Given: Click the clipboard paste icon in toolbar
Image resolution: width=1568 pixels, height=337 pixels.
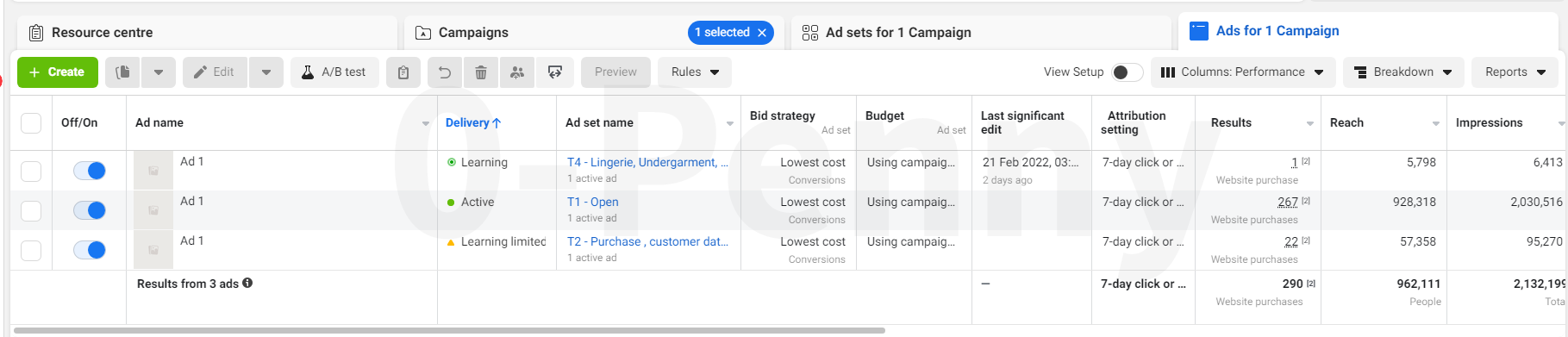Looking at the screenshot, I should pos(403,72).
